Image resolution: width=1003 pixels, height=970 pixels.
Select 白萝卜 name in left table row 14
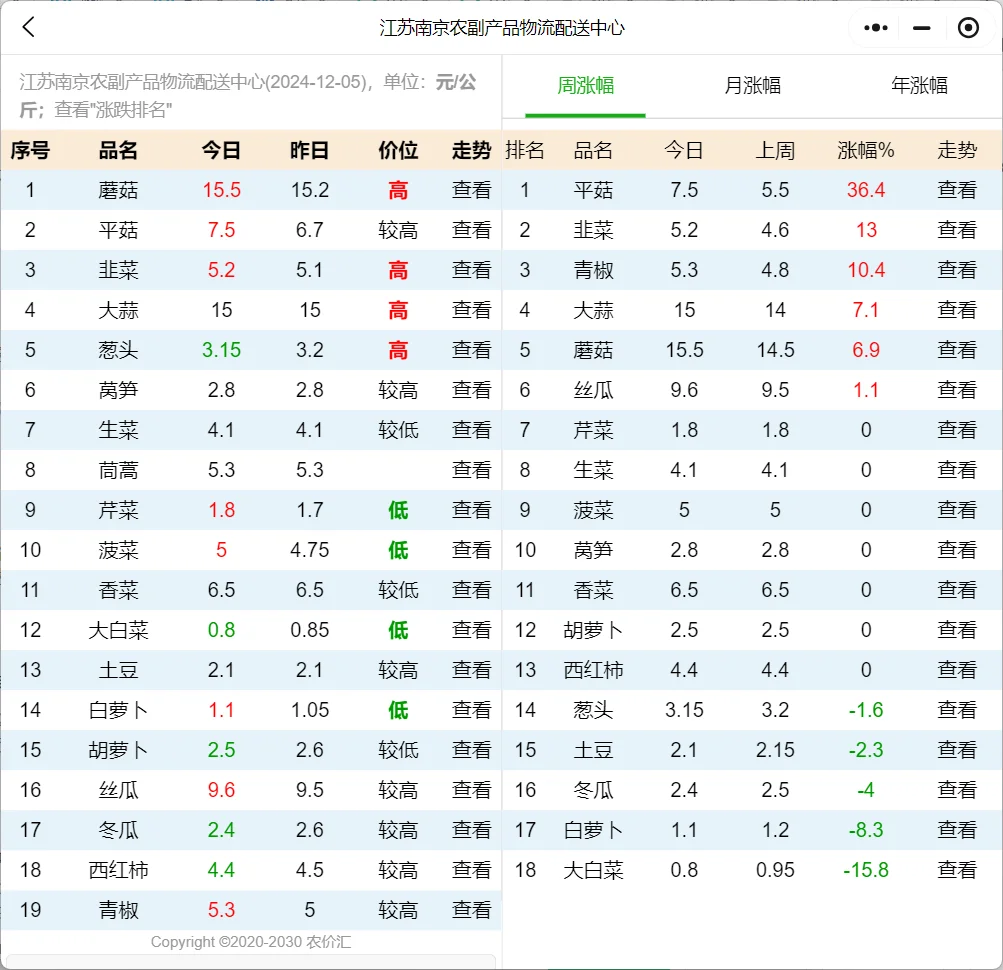pos(118,710)
